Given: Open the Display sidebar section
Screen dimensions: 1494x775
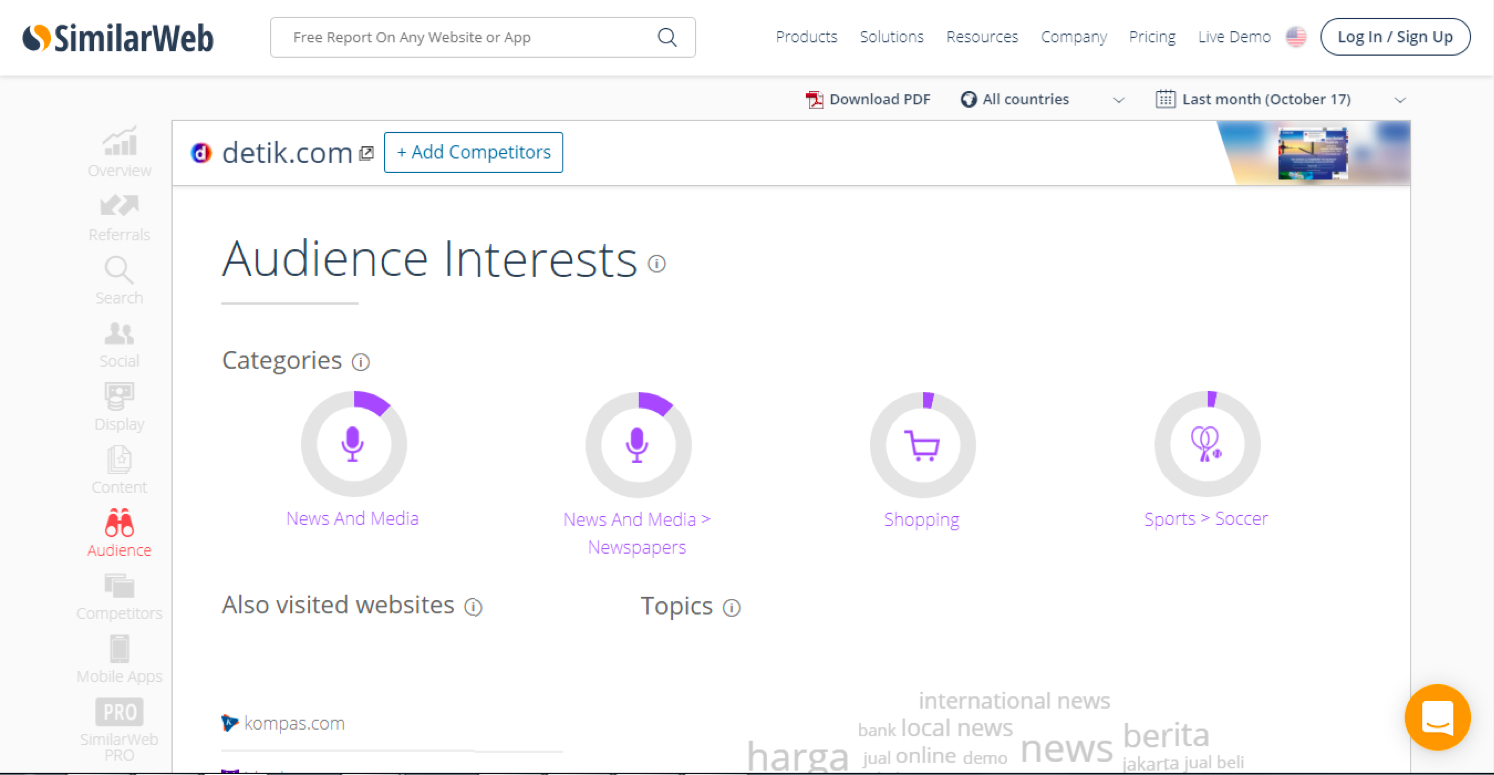Looking at the screenshot, I should (119, 408).
